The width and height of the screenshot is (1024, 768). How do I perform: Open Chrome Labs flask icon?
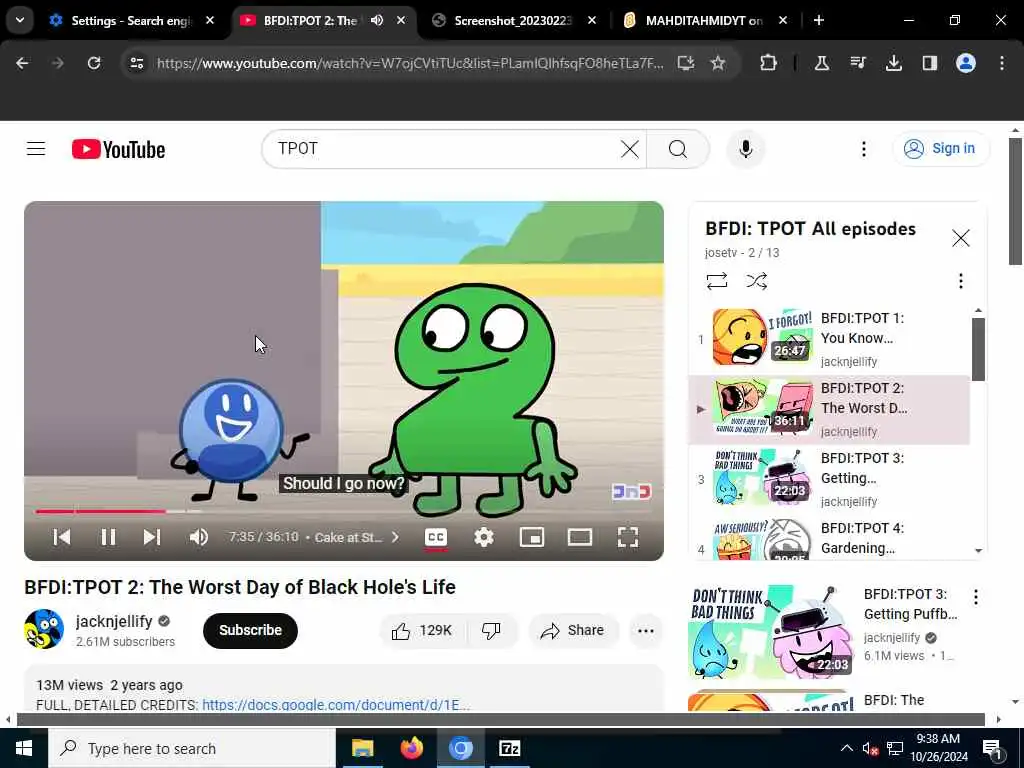(x=822, y=63)
